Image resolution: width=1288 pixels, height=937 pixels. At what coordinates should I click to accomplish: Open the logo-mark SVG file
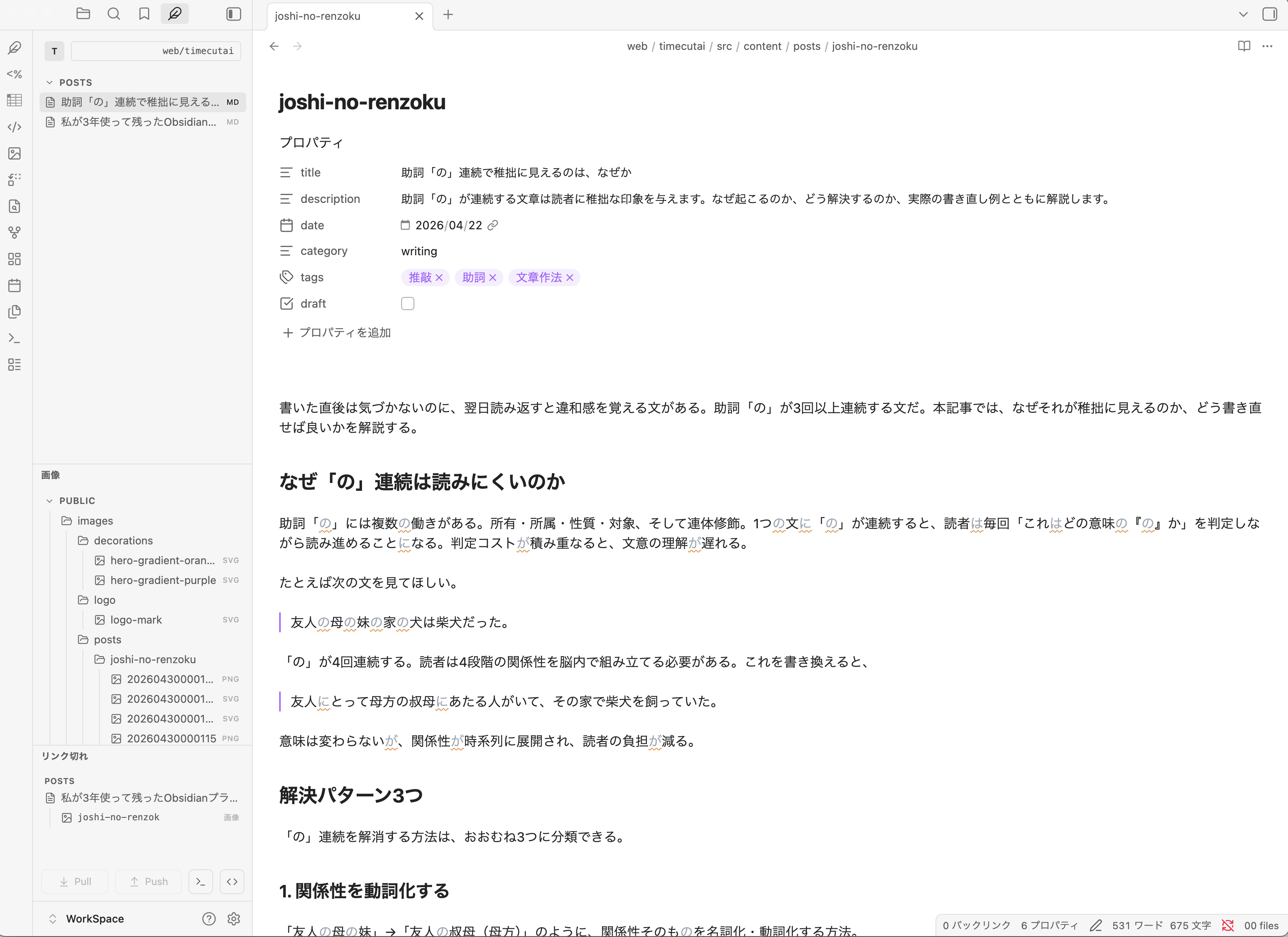(x=167, y=620)
